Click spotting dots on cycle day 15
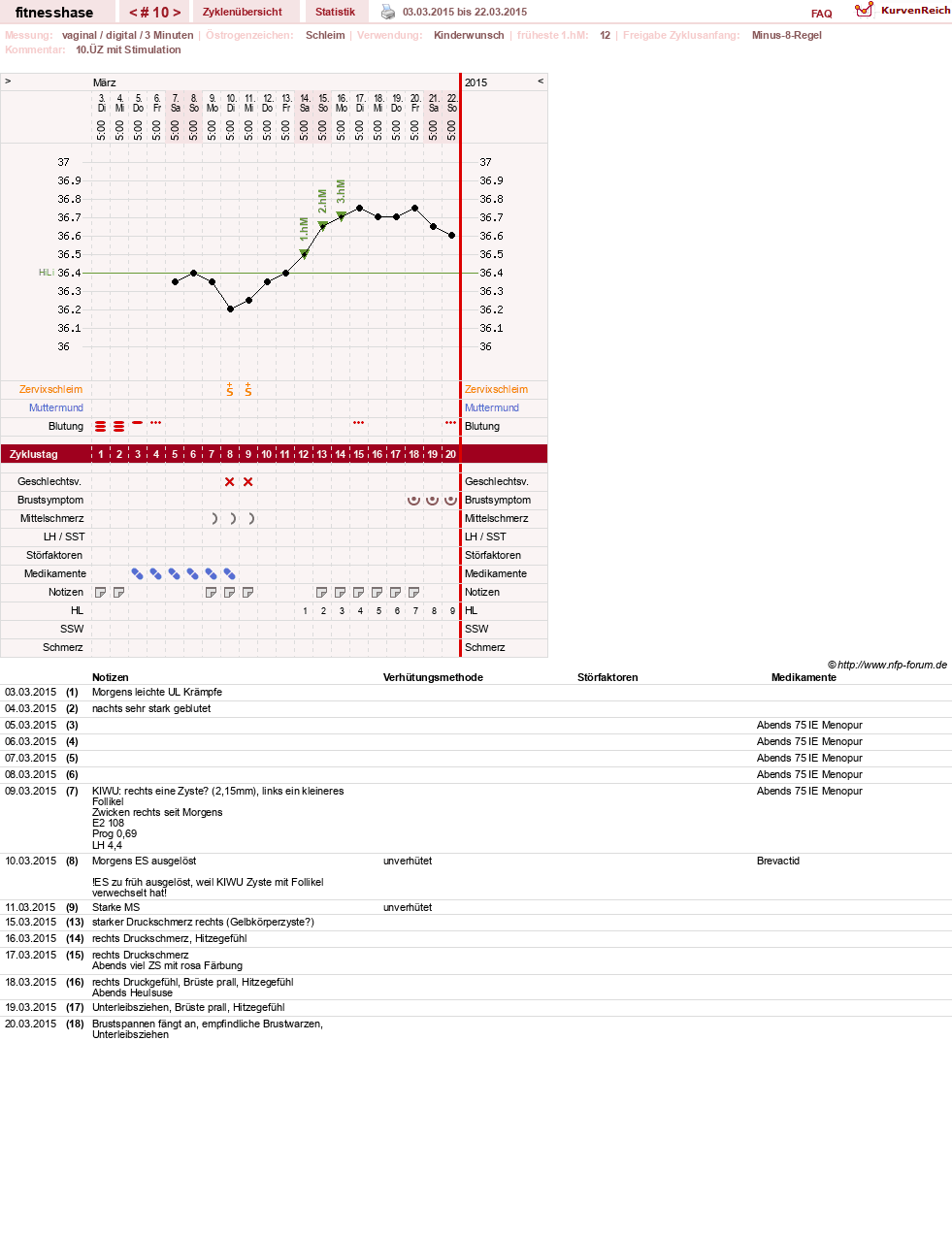 coord(359,423)
